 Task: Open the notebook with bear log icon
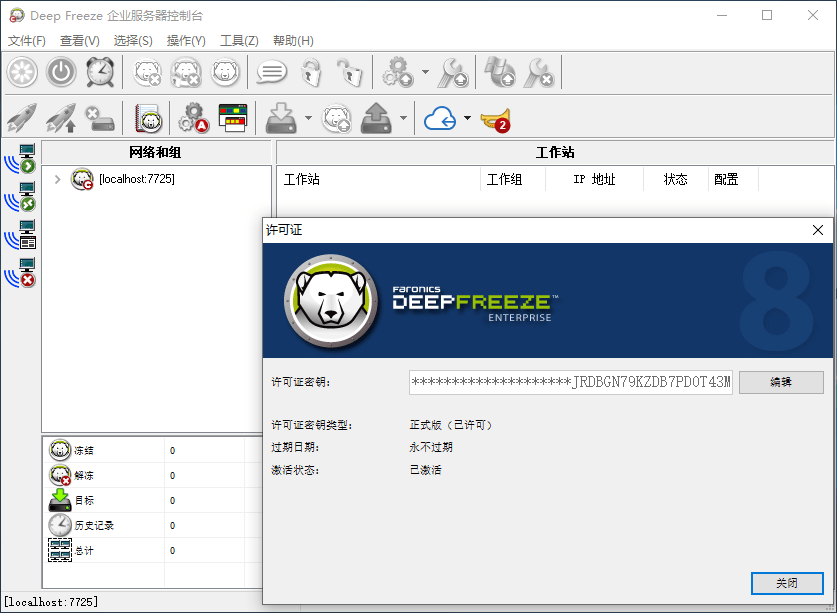(148, 118)
